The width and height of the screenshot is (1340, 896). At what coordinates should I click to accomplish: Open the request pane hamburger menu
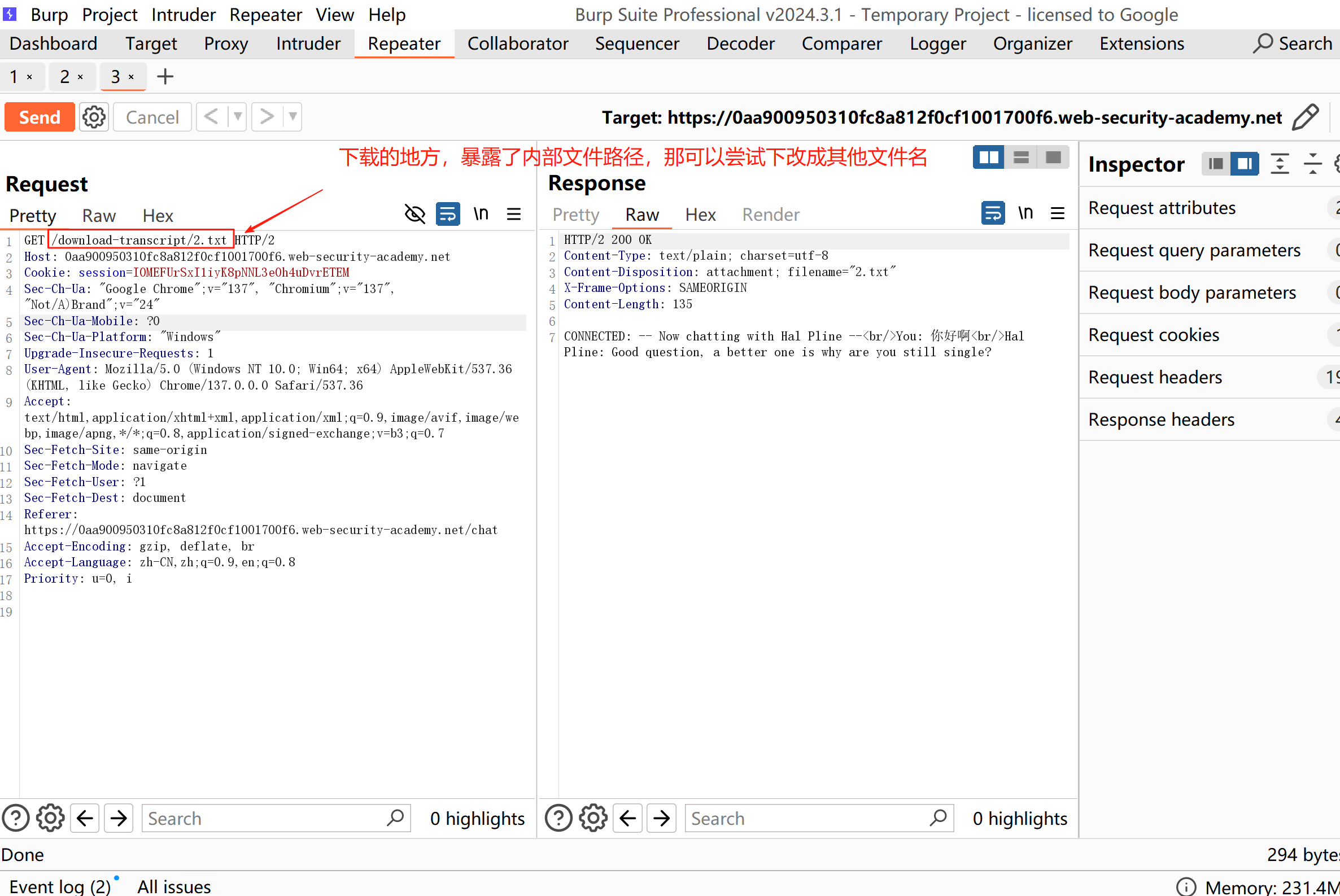pyautogui.click(x=513, y=215)
